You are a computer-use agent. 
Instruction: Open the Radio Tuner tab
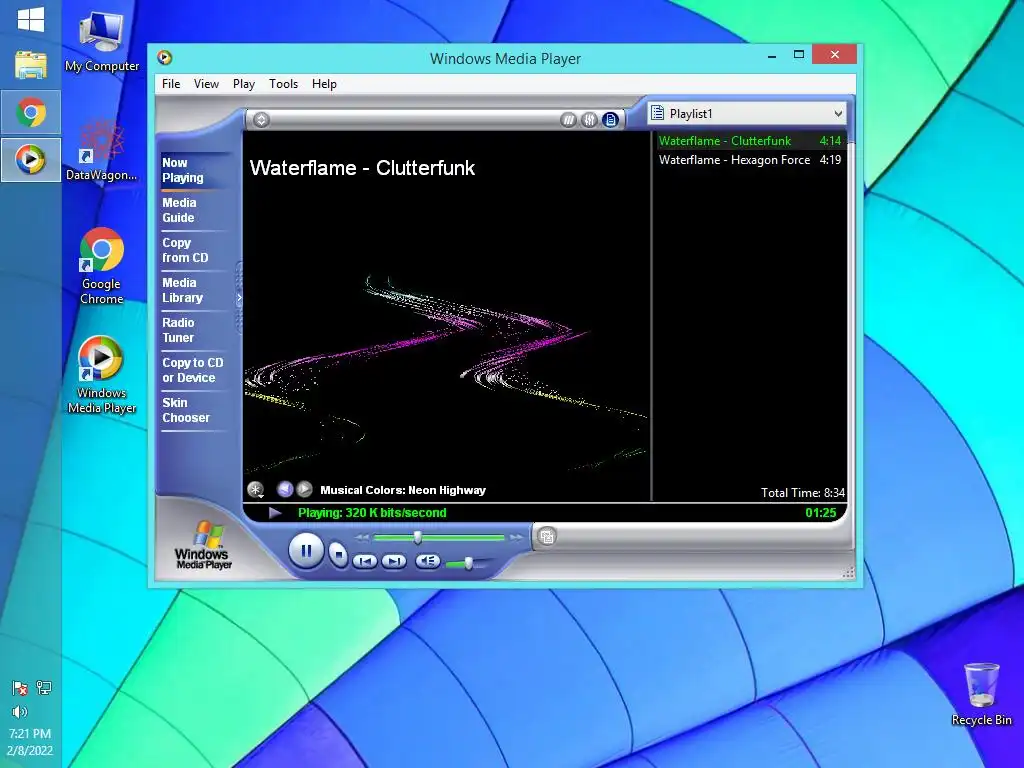click(x=194, y=330)
